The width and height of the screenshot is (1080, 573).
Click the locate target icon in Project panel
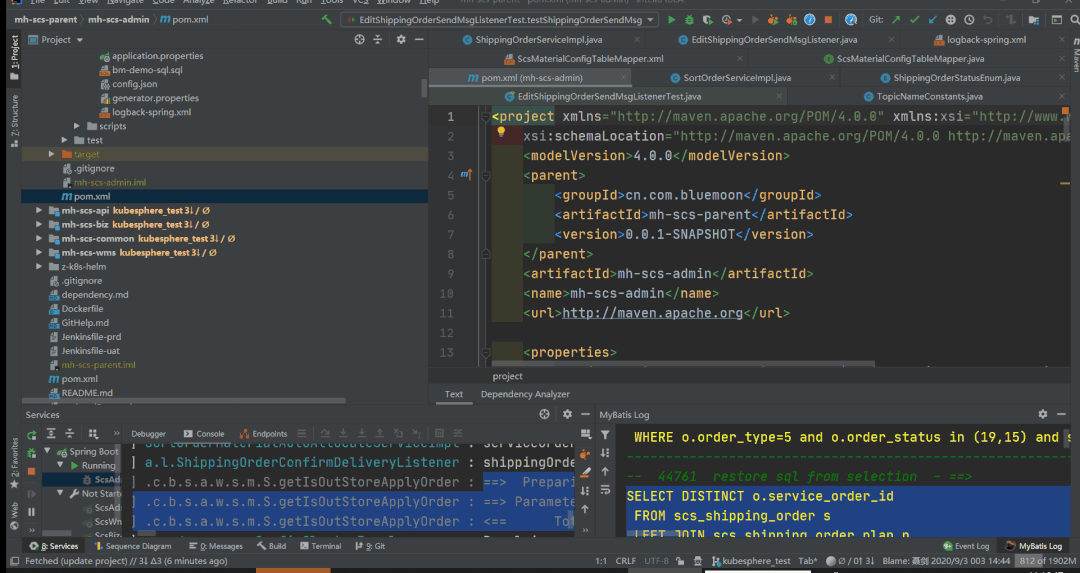point(360,39)
